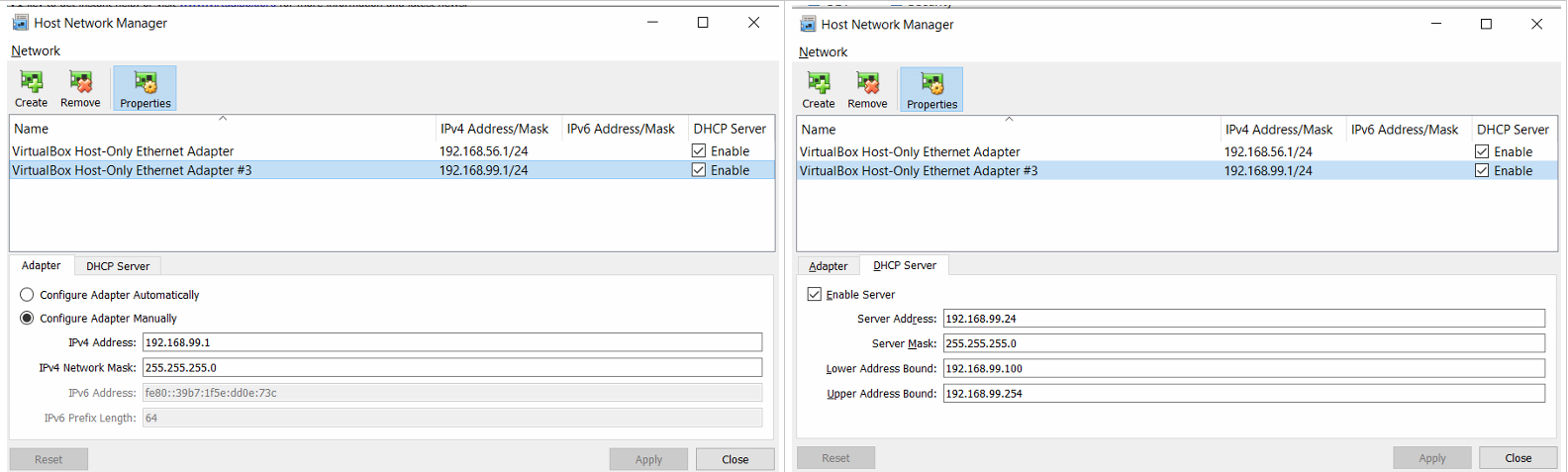Click DHCP Server column header in right window

(x=1515, y=130)
